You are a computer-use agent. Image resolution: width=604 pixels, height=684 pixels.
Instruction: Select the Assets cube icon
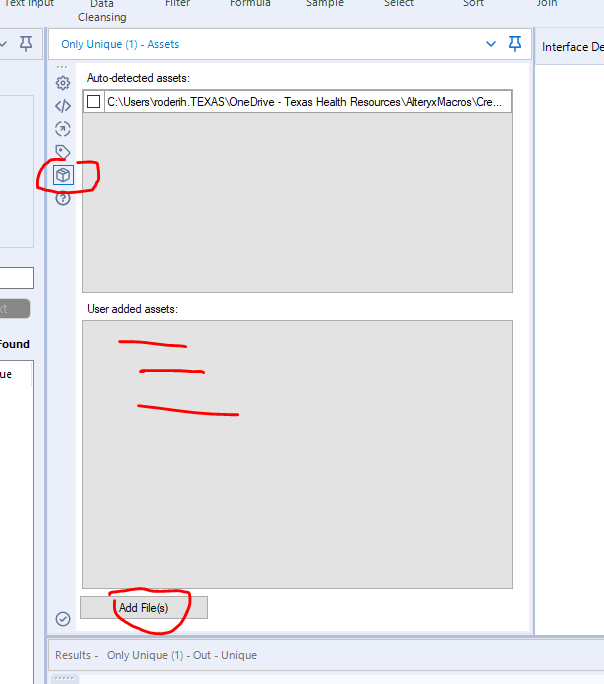pos(63,175)
